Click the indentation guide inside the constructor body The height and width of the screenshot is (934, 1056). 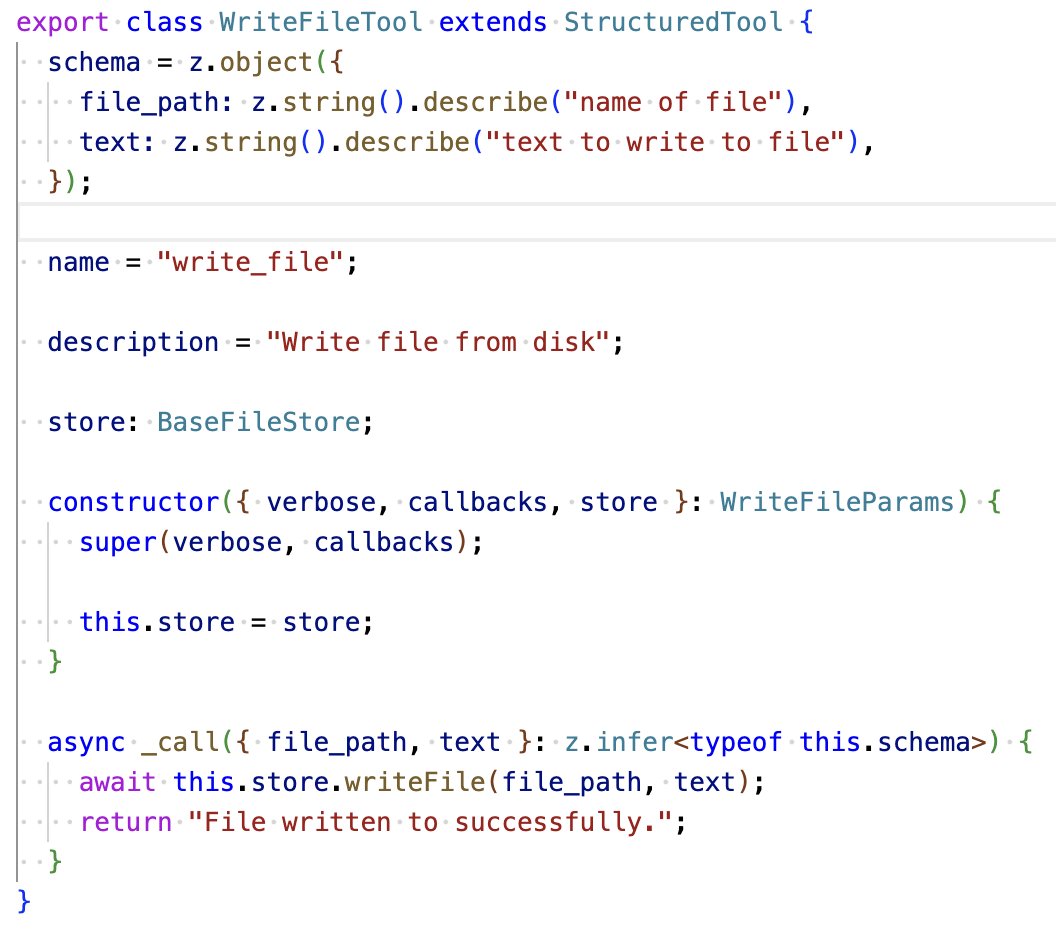tap(47, 580)
